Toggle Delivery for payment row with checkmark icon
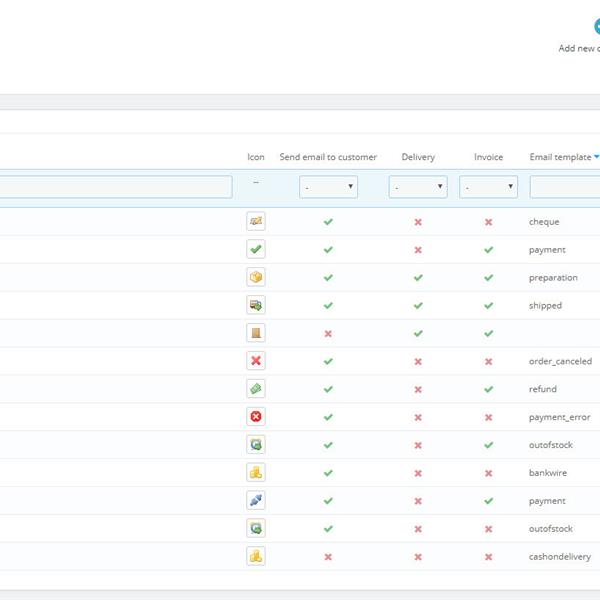Image resolution: width=600 pixels, height=600 pixels. tap(418, 250)
